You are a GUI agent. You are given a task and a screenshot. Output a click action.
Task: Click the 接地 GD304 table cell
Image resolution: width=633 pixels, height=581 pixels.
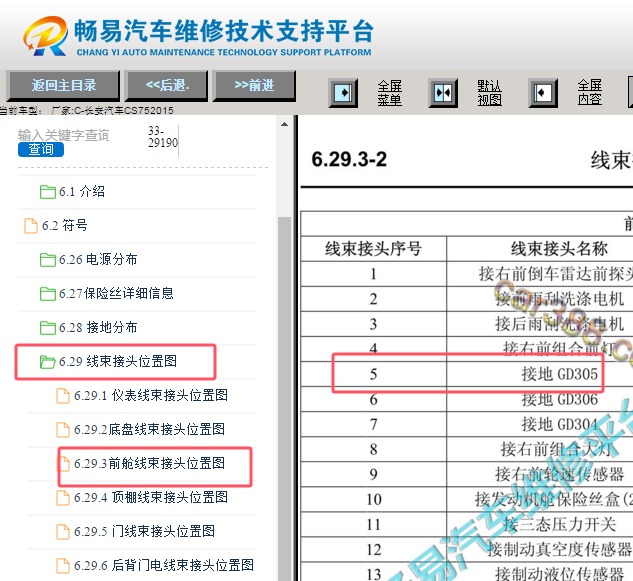pos(560,424)
